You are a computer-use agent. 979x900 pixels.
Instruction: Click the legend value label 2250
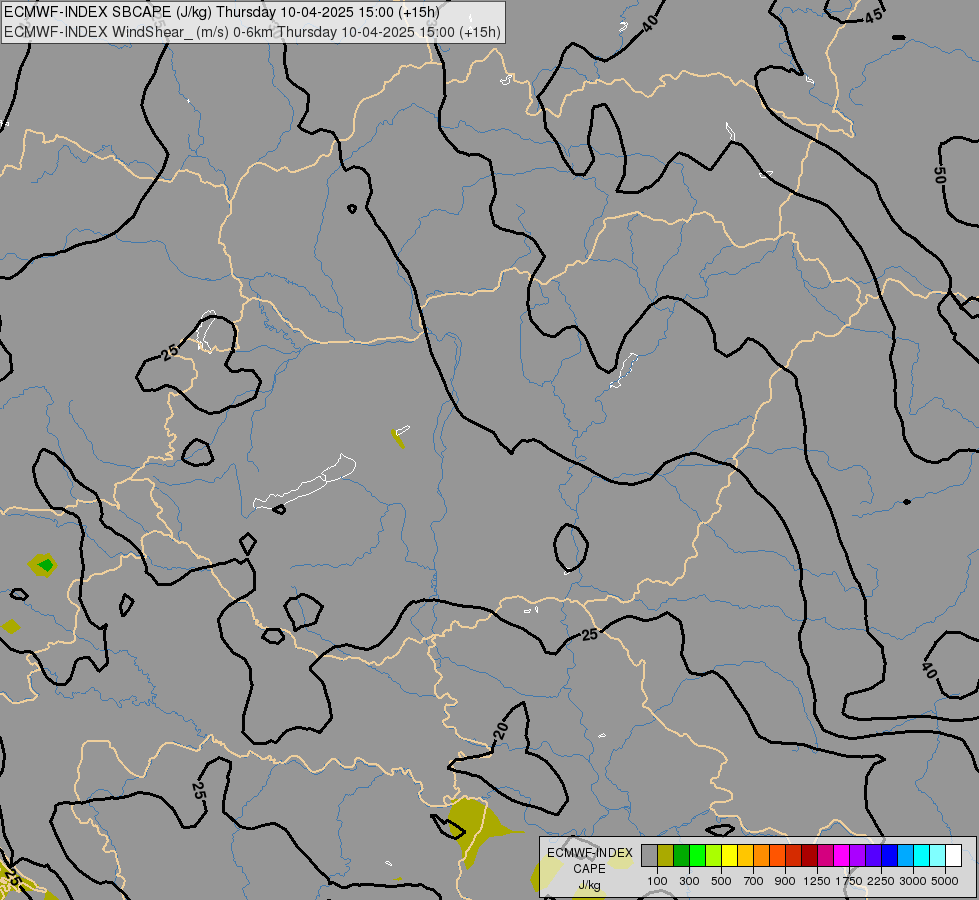tap(880, 881)
